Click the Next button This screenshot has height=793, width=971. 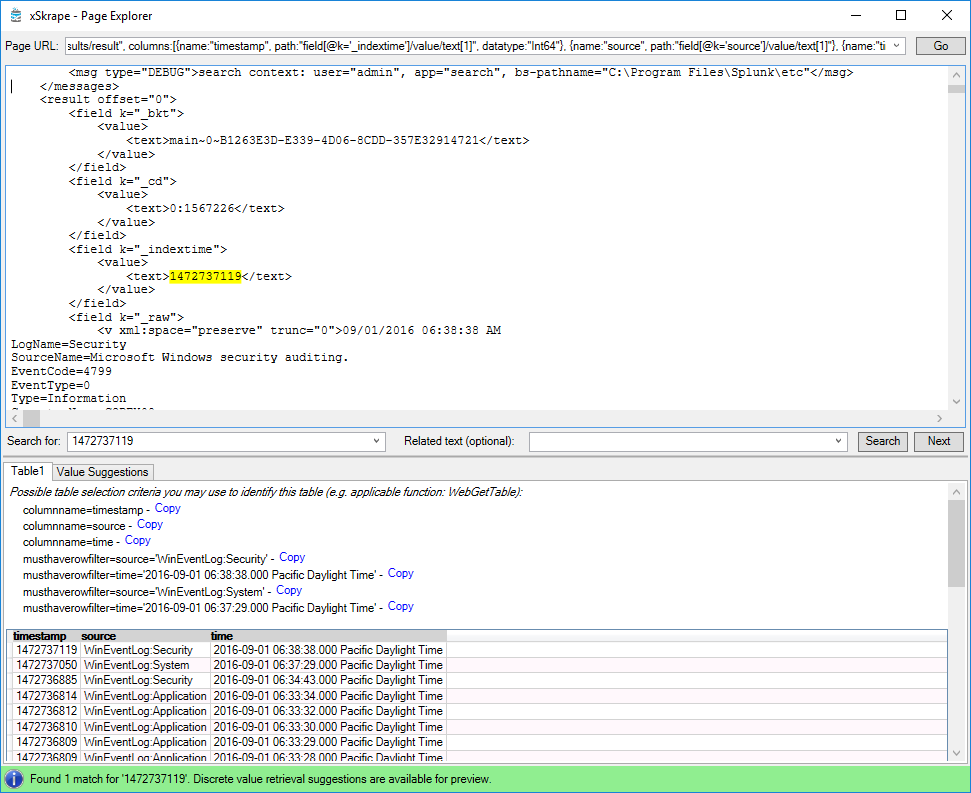coord(939,441)
